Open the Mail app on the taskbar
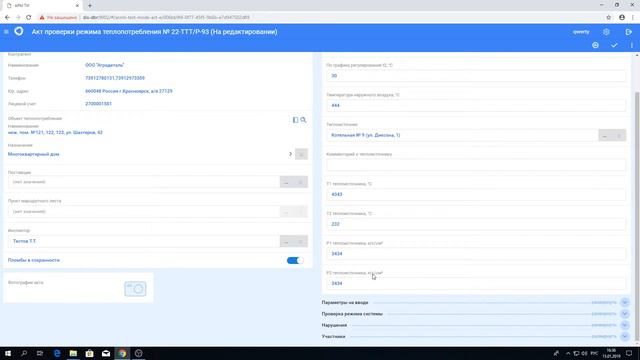 (106, 353)
